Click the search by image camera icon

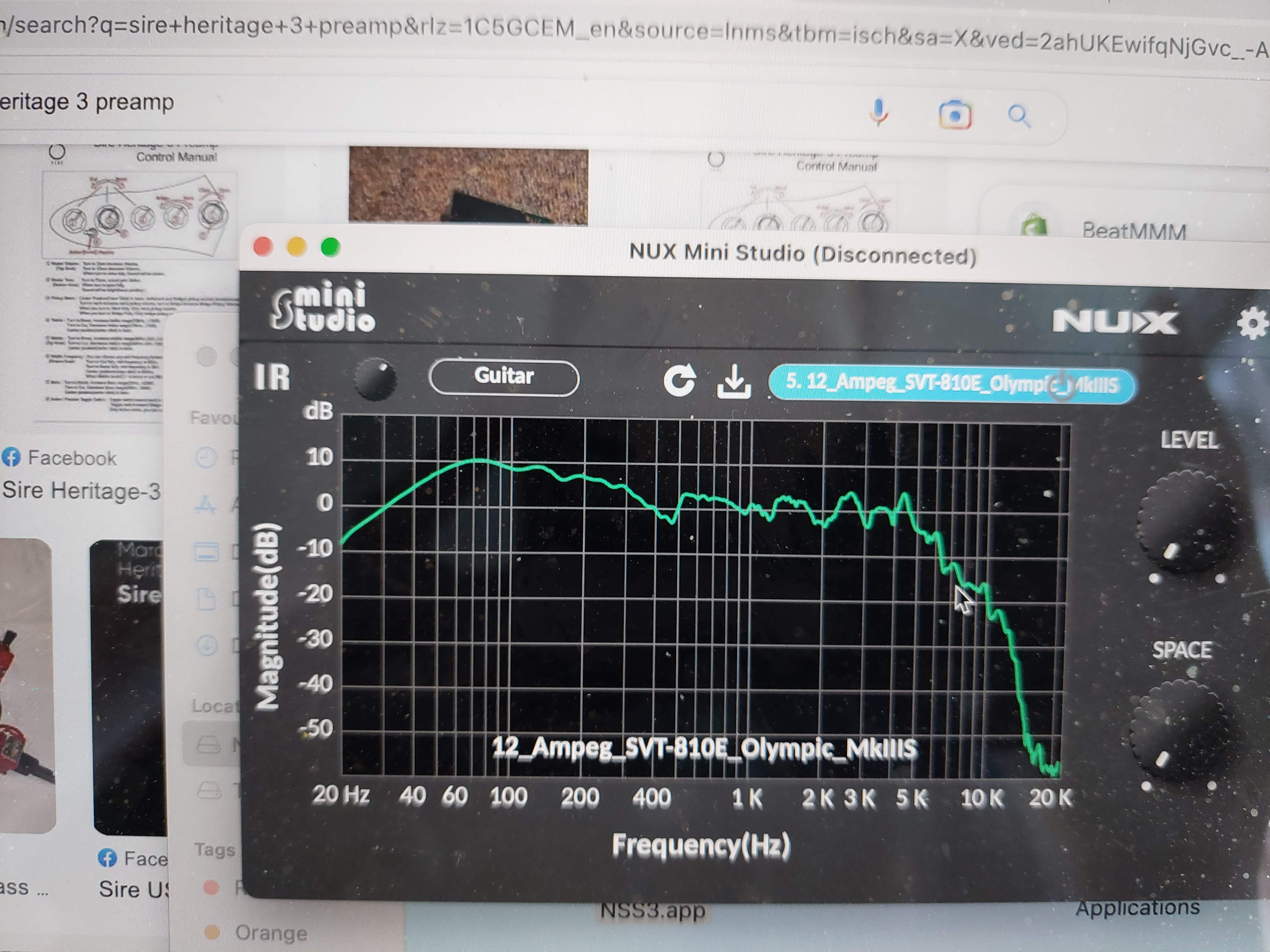955,115
